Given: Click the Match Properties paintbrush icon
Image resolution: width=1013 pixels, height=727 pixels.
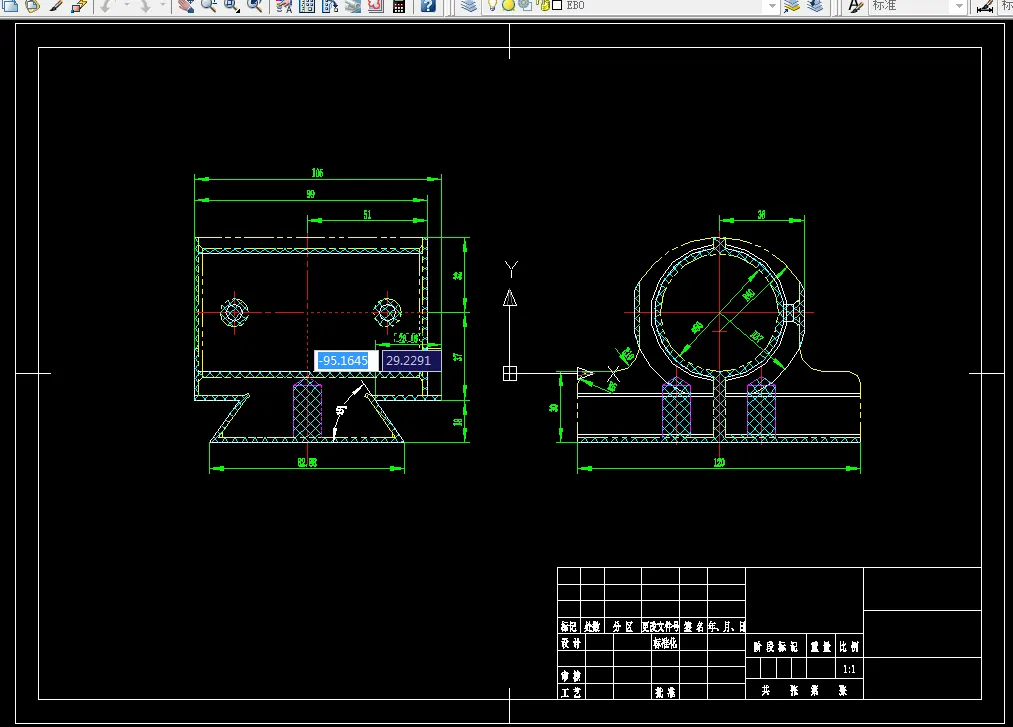Looking at the screenshot, I should pyautogui.click(x=56, y=6).
